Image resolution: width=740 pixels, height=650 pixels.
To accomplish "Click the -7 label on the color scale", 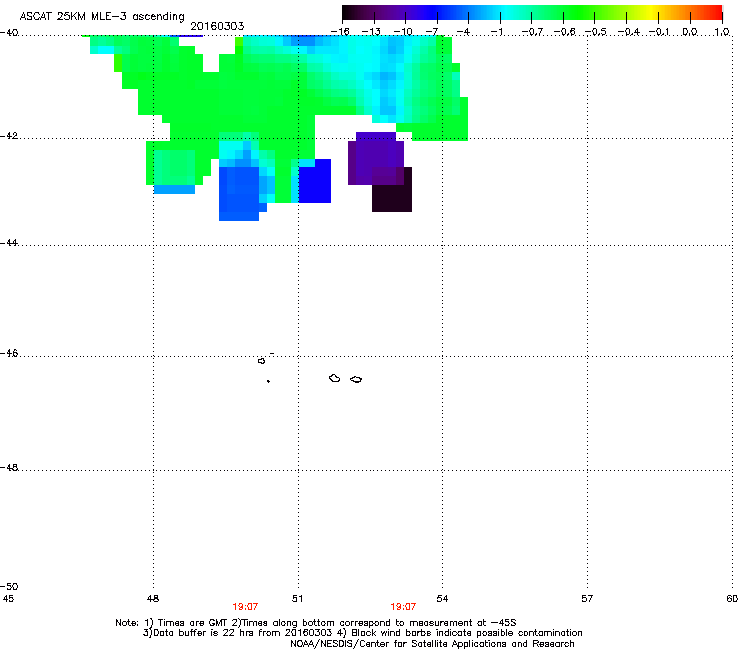I will coord(432,32).
